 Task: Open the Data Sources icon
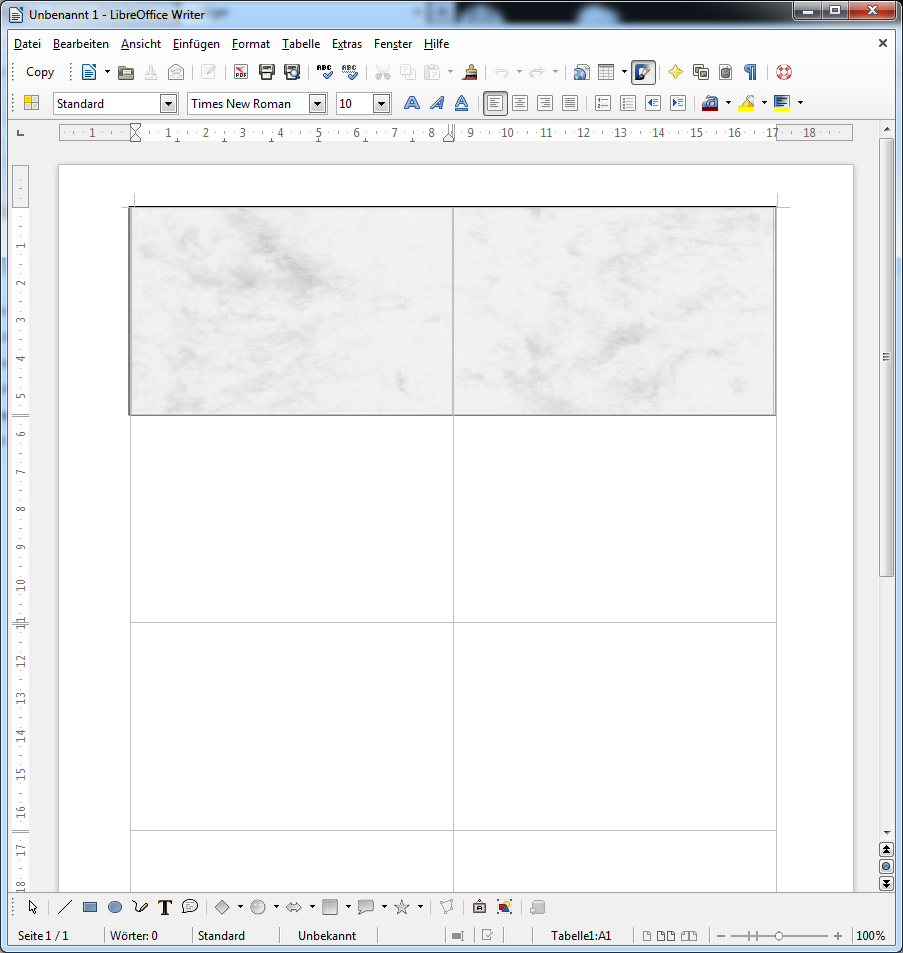tap(726, 72)
